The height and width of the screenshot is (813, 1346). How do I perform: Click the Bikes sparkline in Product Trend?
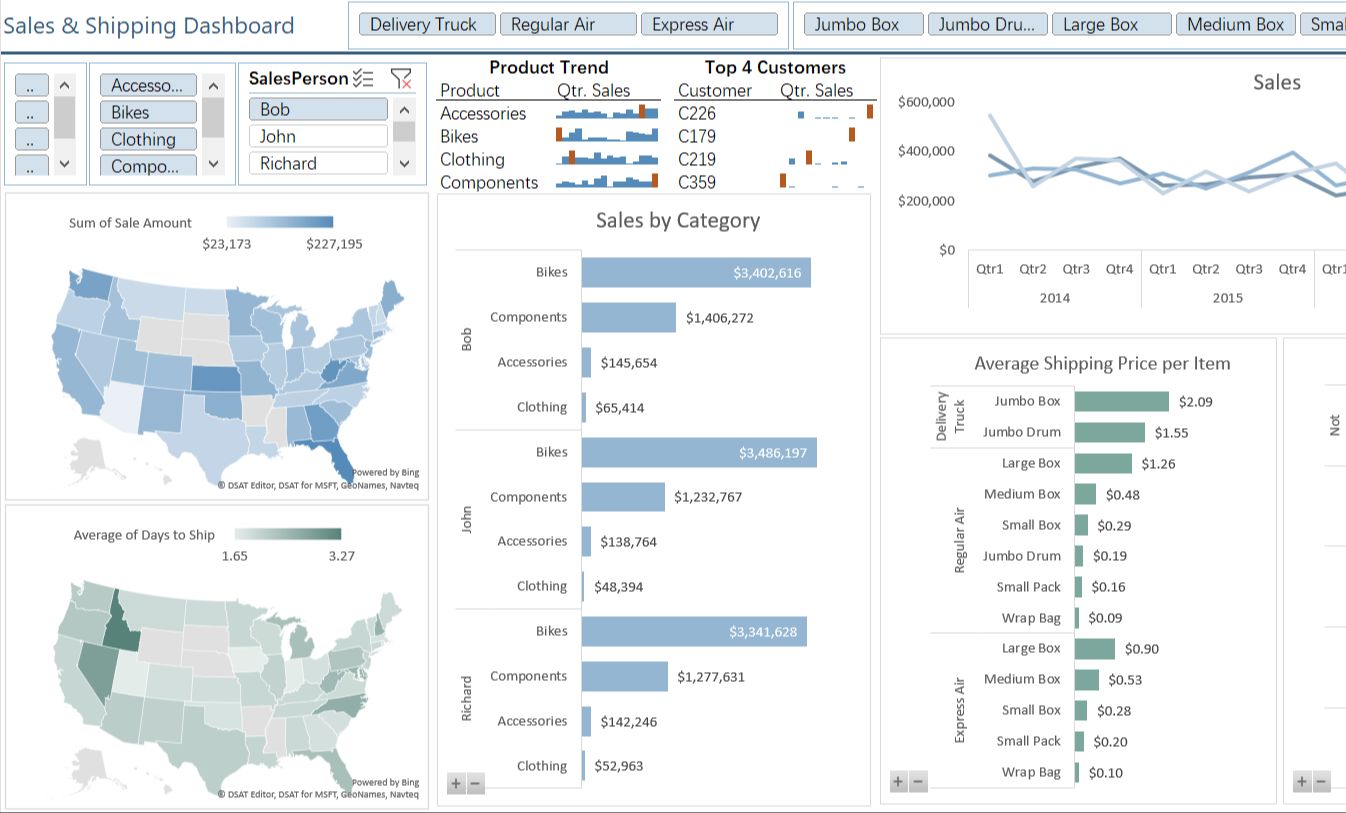607,135
